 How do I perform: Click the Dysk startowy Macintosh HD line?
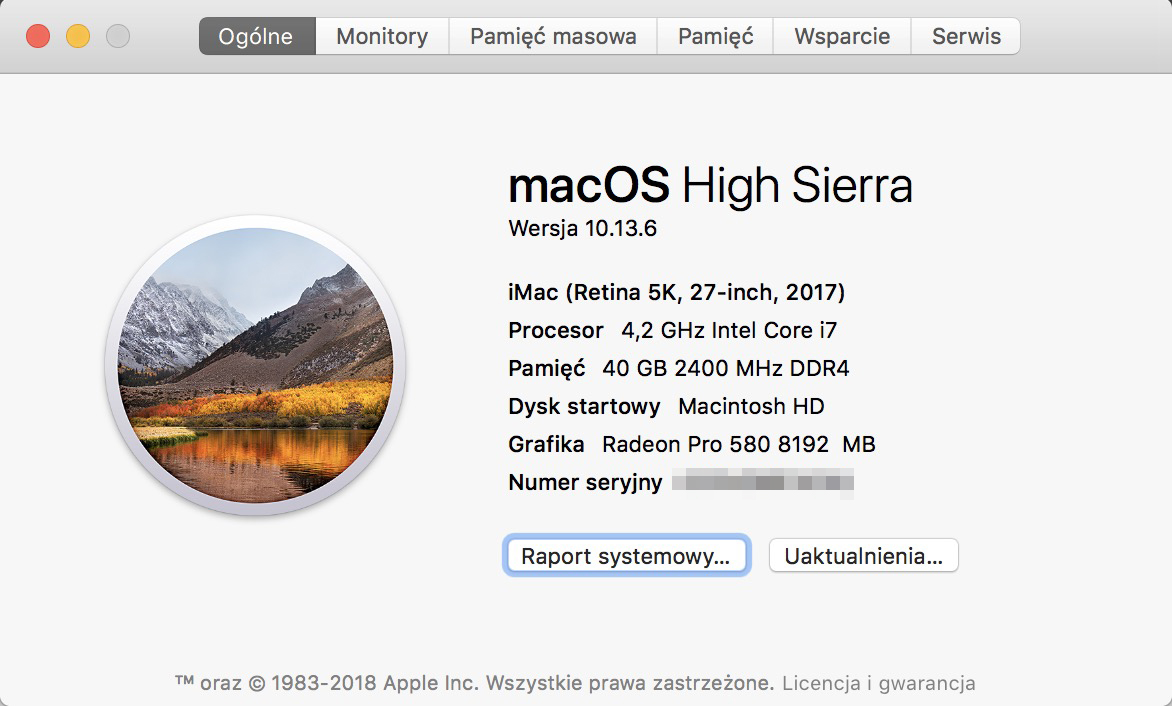tap(666, 406)
